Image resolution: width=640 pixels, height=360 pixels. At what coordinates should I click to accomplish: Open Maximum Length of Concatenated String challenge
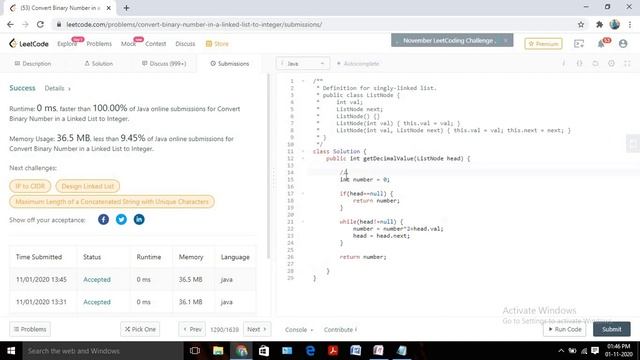112,202
